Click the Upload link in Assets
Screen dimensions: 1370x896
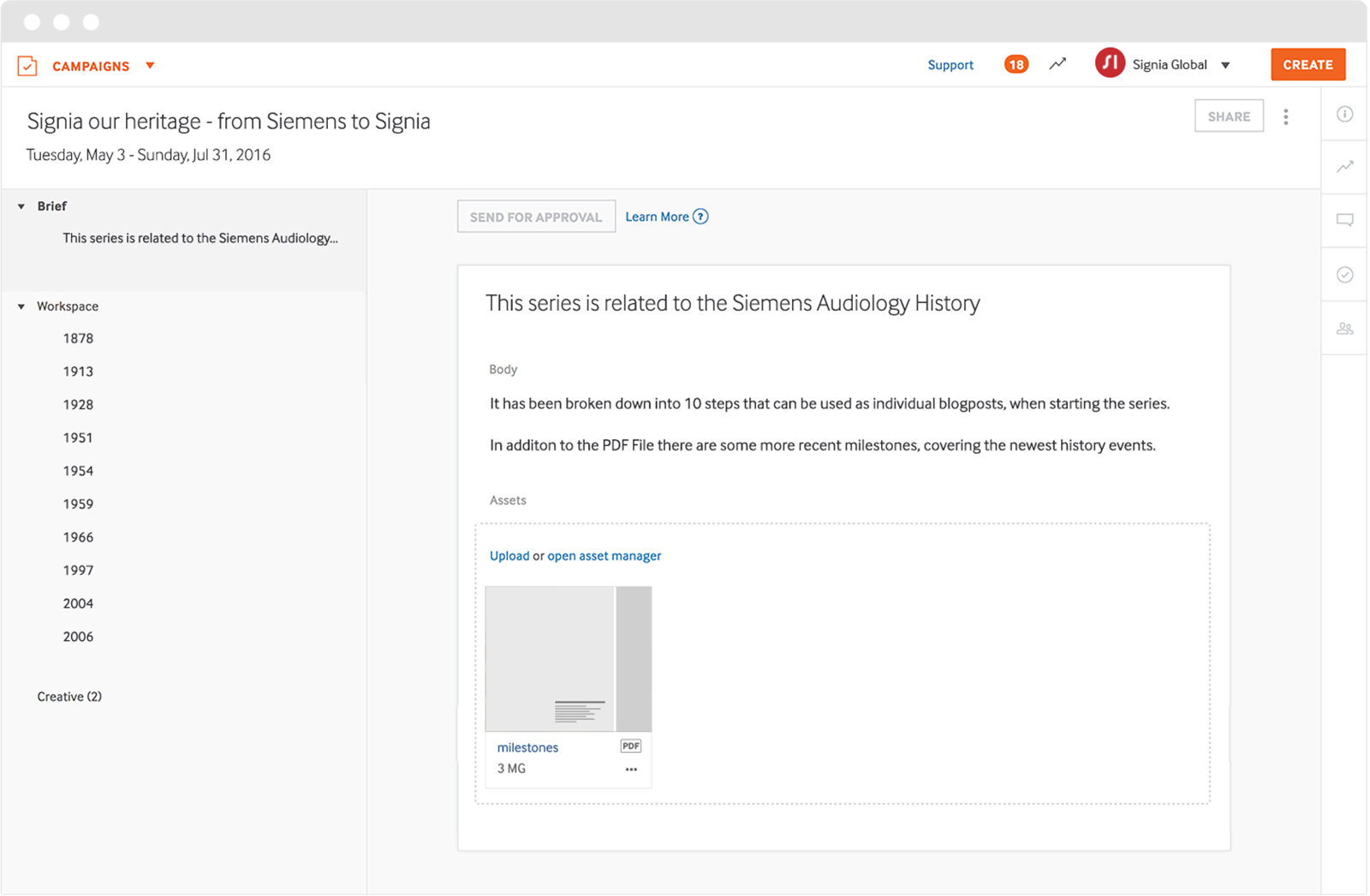tap(509, 555)
